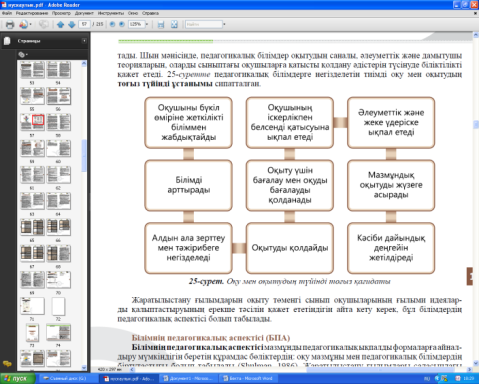Open the Файл menu
479x384 pixels.
click(x=7, y=13)
